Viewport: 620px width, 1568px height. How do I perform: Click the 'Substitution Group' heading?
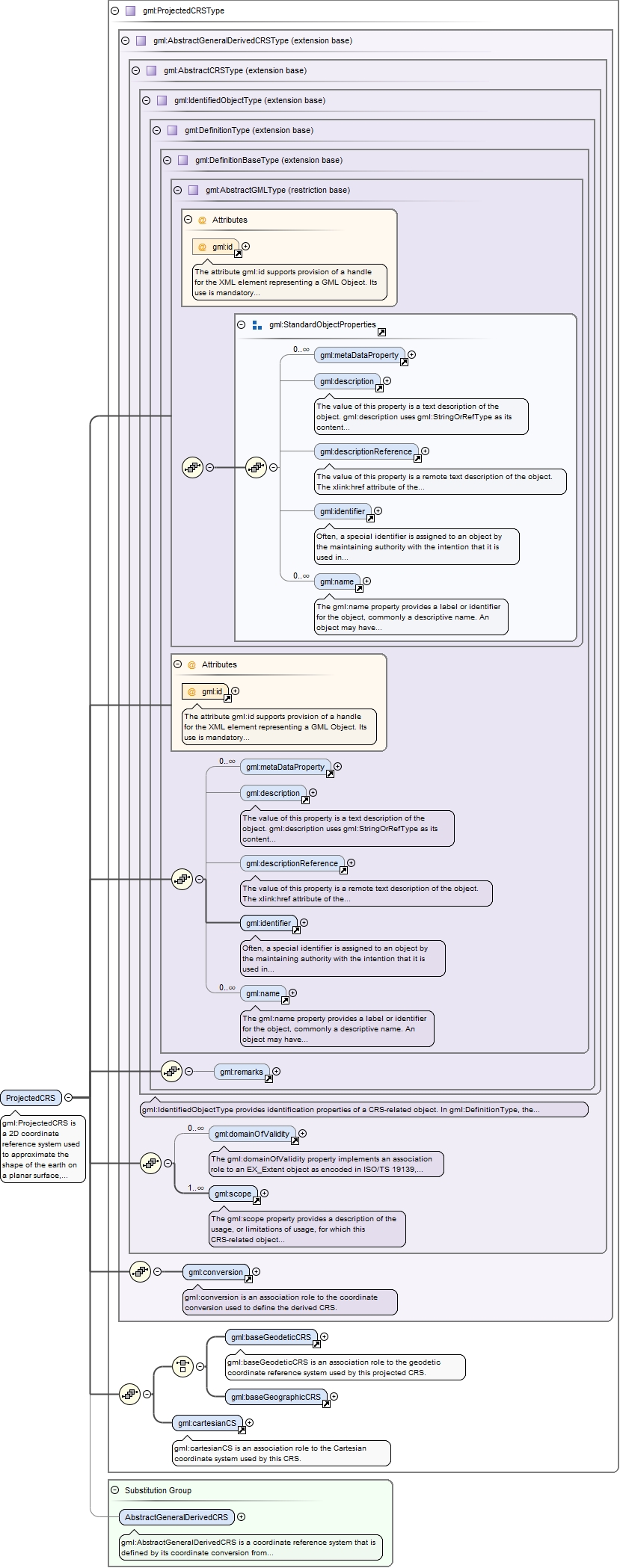158,1490
